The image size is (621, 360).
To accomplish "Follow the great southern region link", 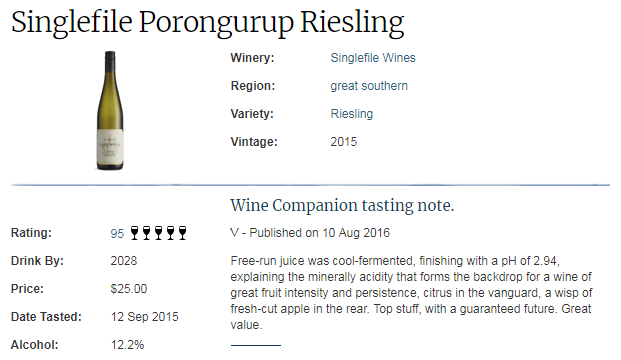I will [x=369, y=86].
